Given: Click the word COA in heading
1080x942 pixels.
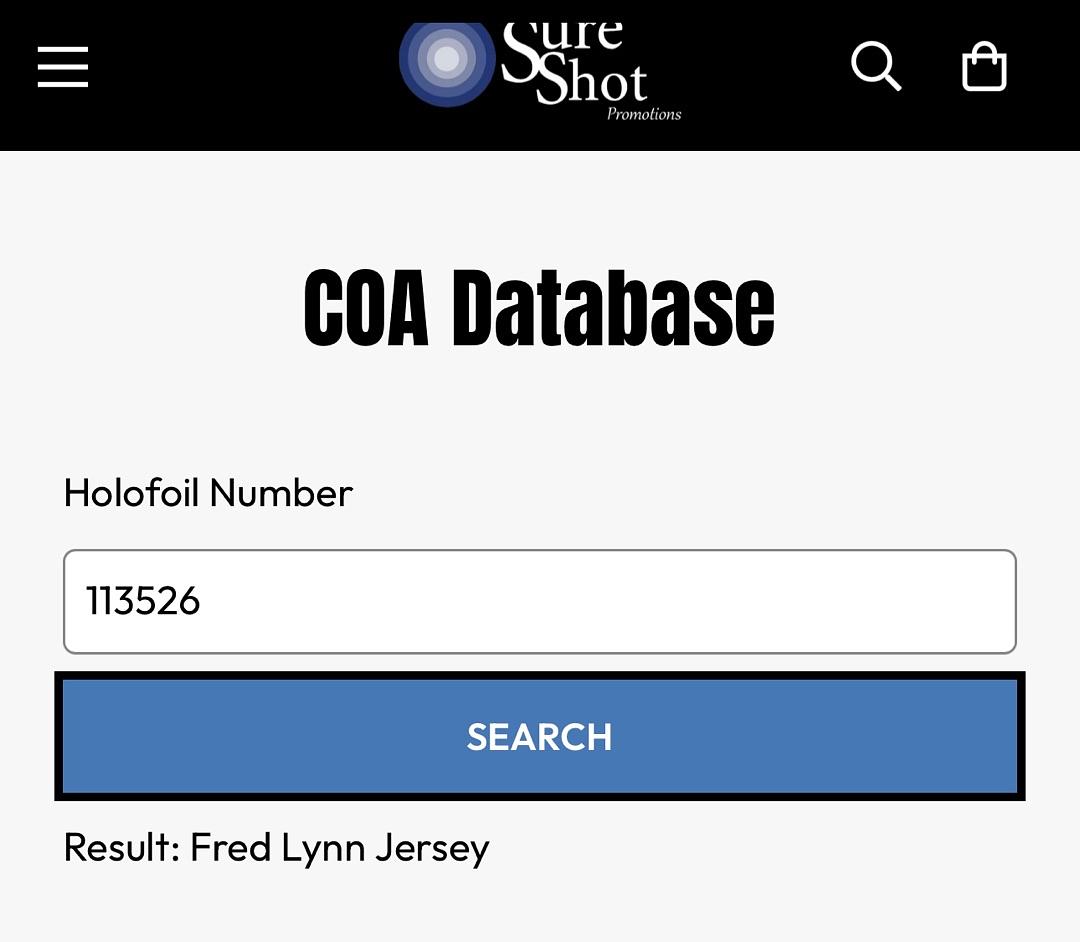Looking at the screenshot, I should click(x=366, y=308).
